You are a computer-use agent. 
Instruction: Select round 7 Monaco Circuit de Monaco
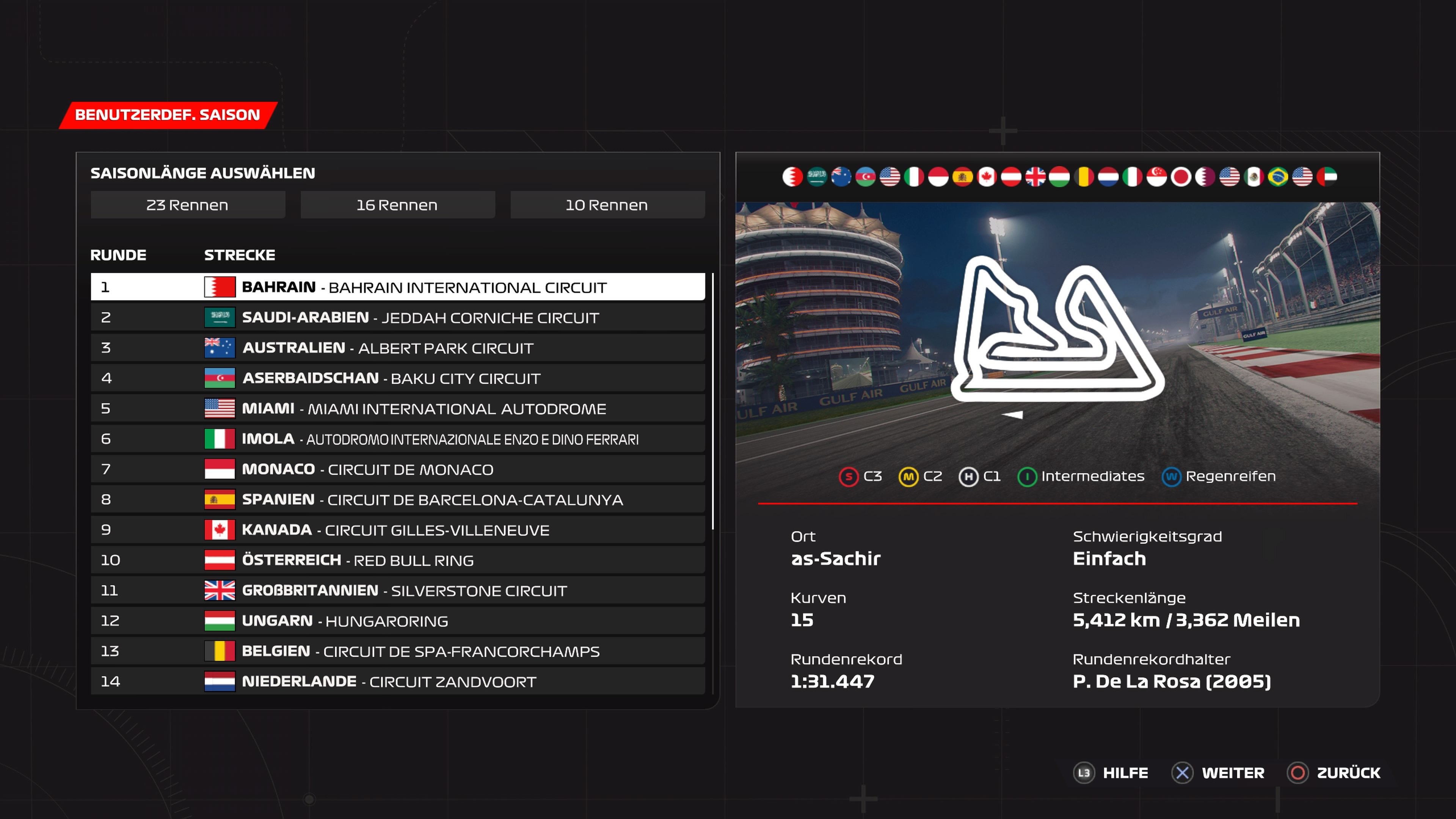point(398,469)
